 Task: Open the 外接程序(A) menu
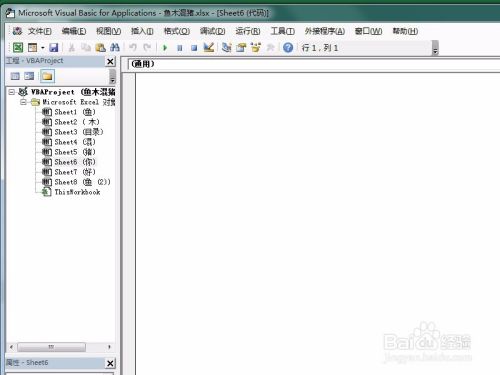point(324,31)
